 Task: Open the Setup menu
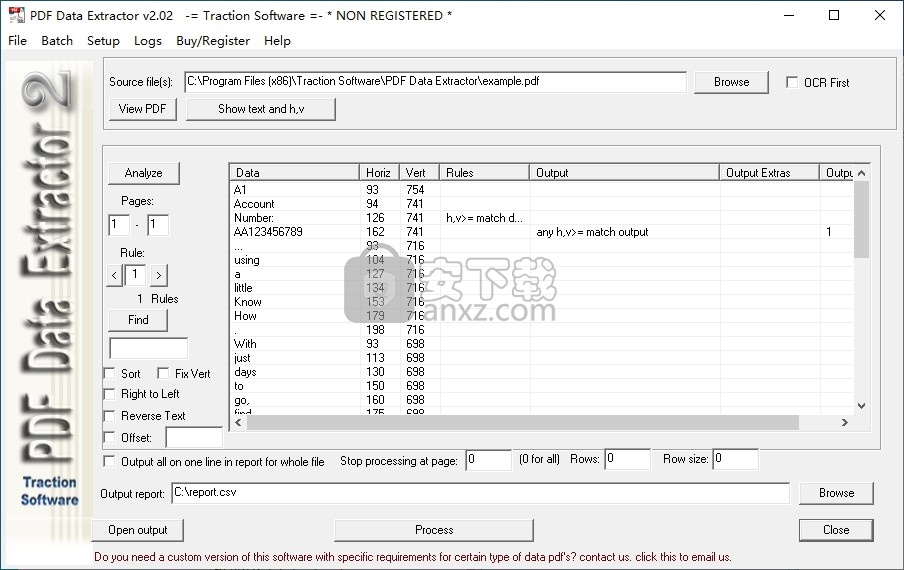[103, 41]
